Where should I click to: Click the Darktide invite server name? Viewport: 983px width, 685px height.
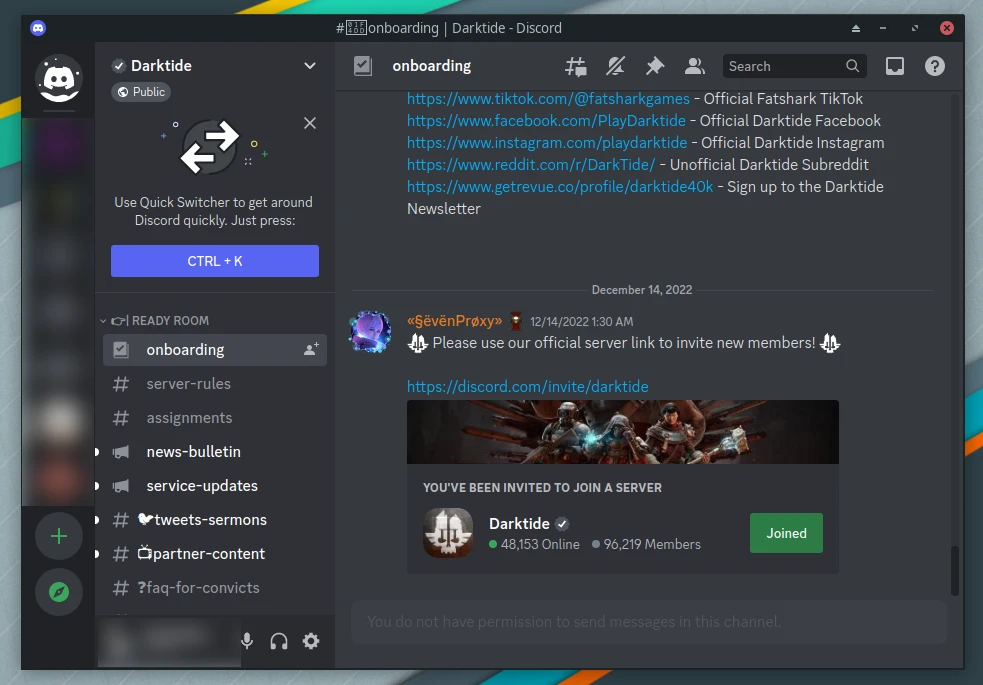[519, 523]
